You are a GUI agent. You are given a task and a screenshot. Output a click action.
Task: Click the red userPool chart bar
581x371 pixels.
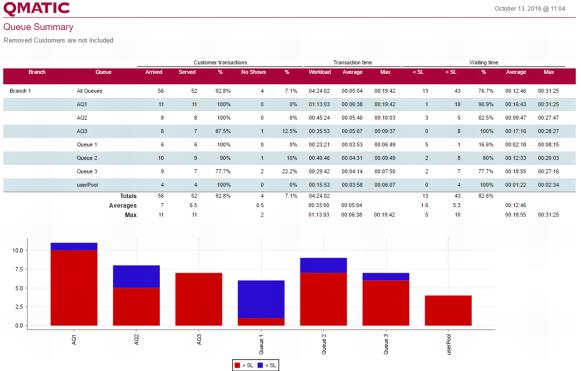coord(448,311)
